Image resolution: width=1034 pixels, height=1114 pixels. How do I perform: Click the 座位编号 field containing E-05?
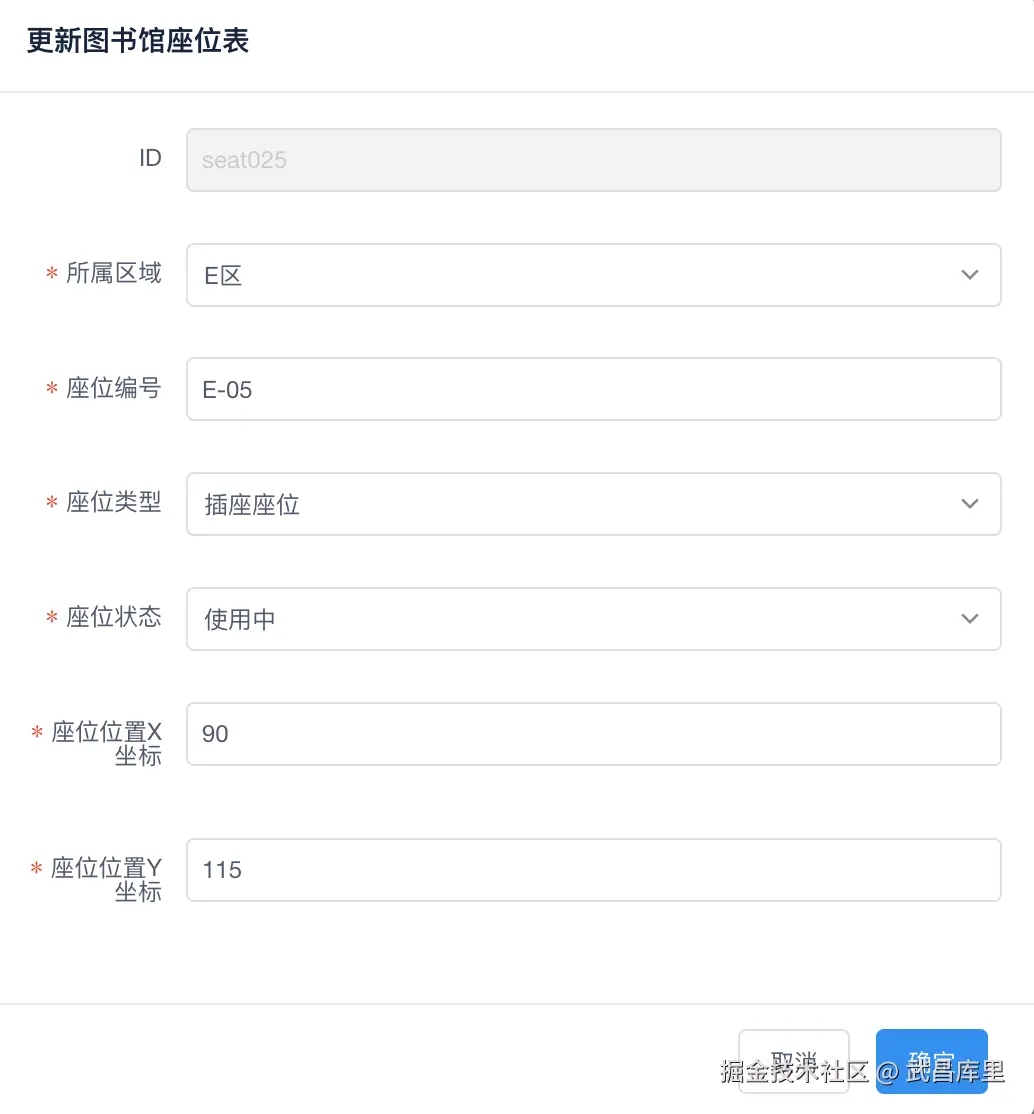coord(592,389)
